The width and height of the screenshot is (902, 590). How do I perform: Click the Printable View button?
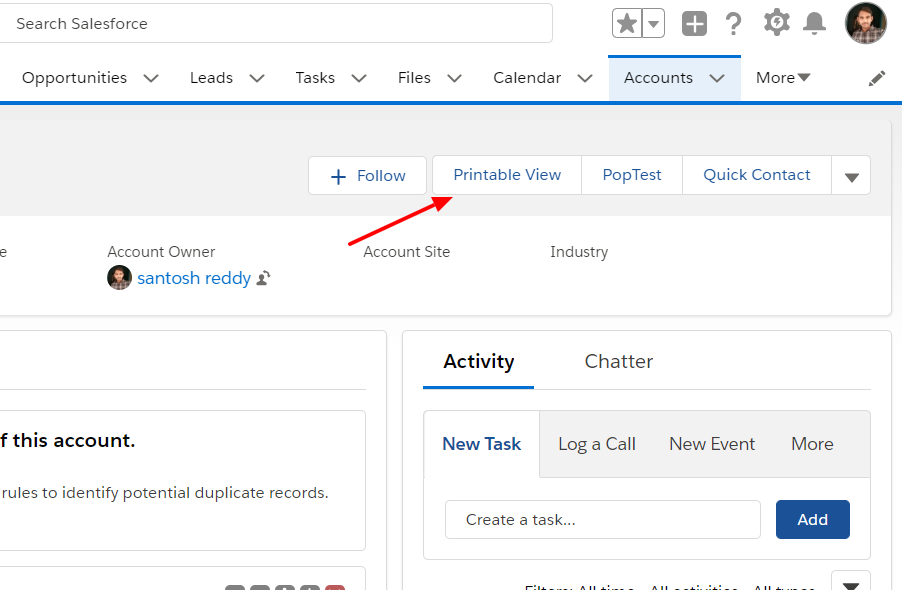507,175
